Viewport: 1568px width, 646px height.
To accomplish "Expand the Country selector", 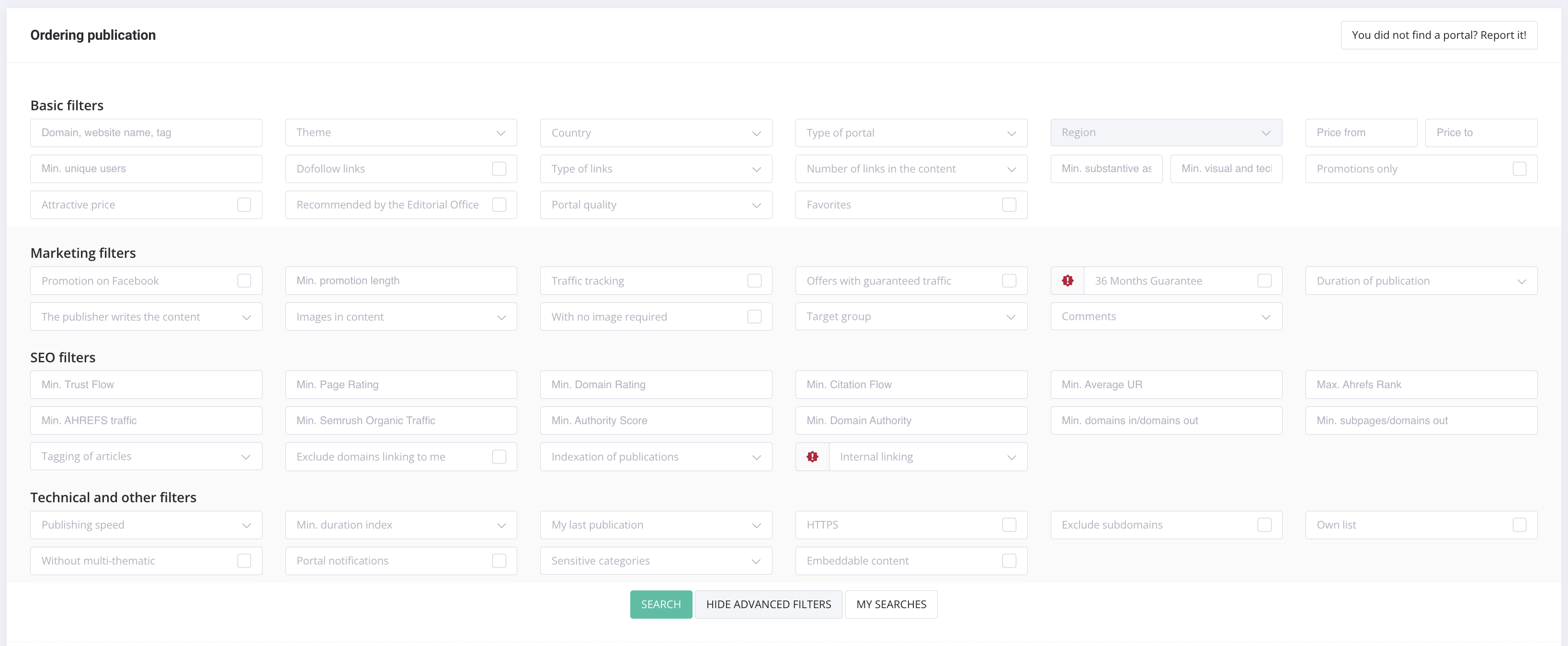I will coord(656,133).
